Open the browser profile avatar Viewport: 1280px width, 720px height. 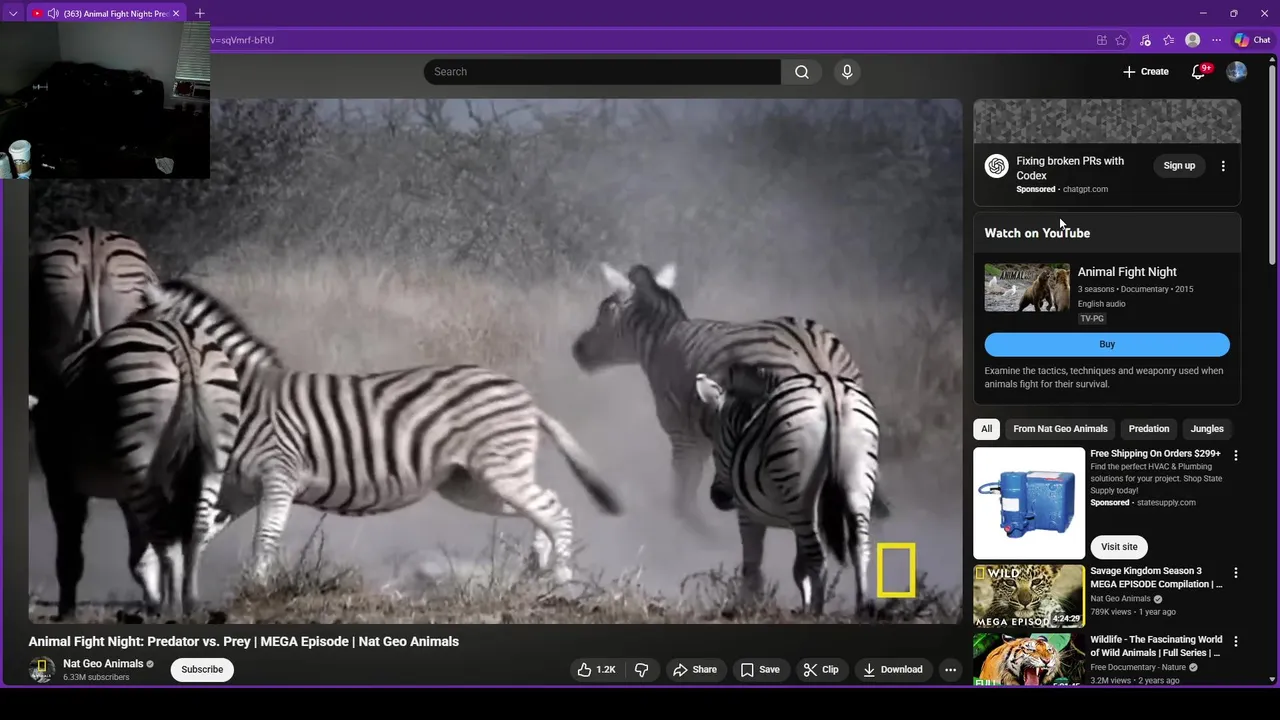point(1192,40)
